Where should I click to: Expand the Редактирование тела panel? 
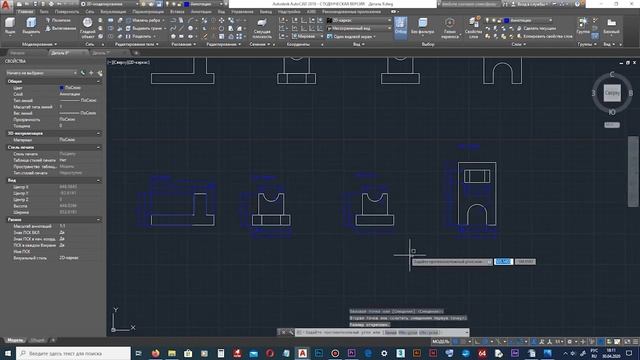pyautogui.click(x=137, y=44)
